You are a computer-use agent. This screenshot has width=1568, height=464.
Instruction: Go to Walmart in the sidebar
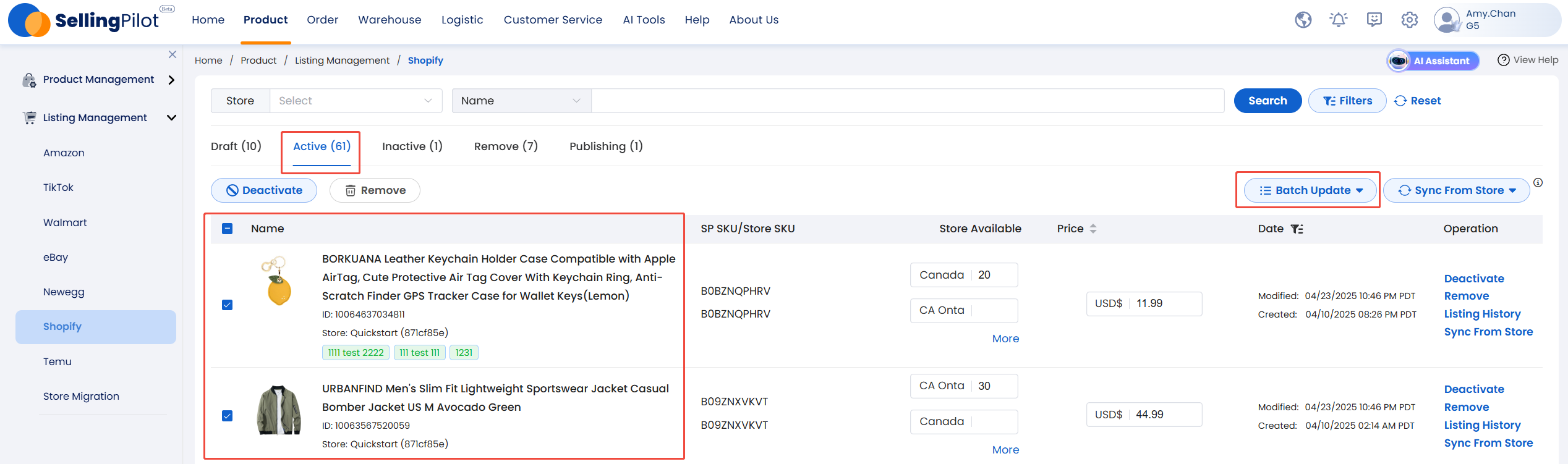point(65,222)
